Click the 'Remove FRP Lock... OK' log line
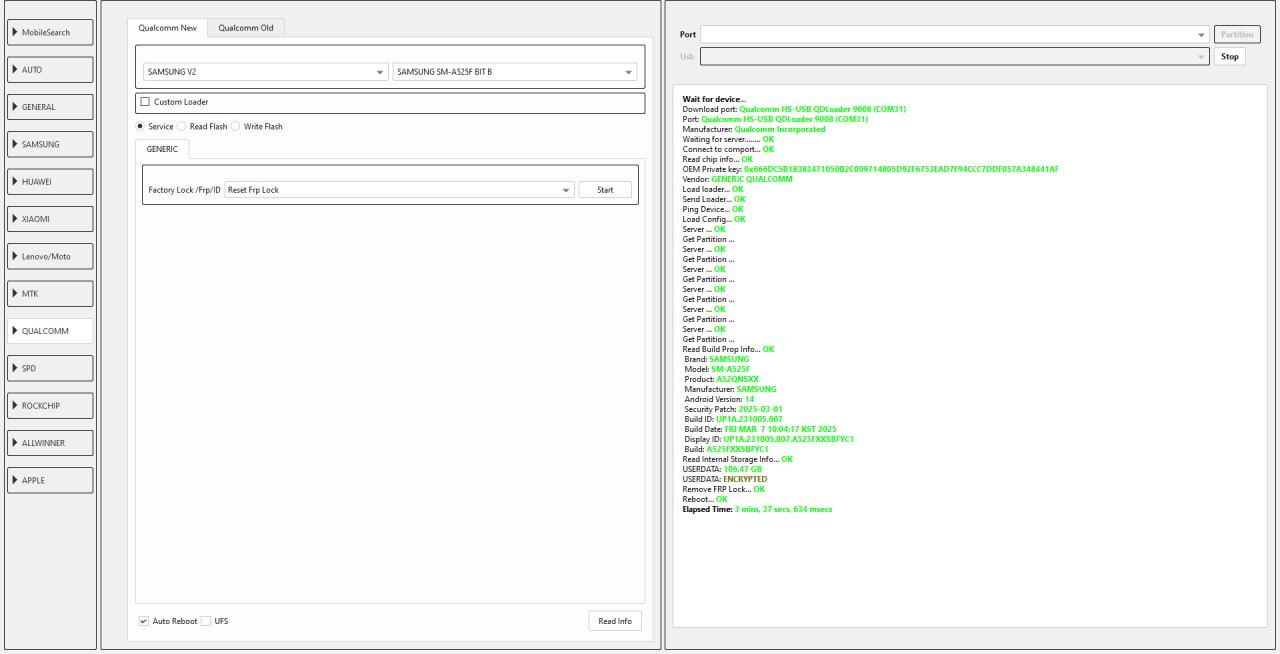 [x=723, y=489]
